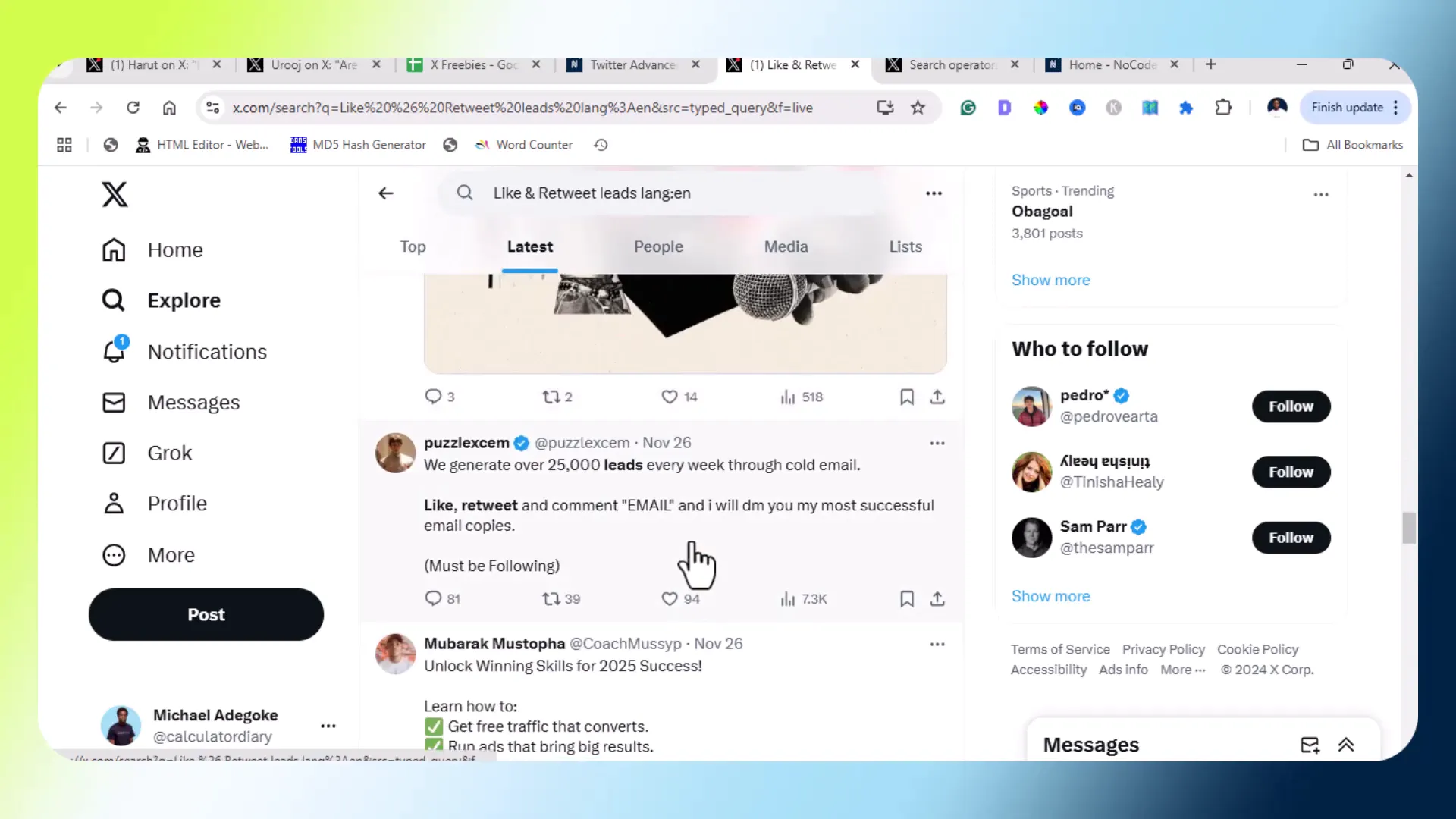Image resolution: width=1456 pixels, height=819 pixels.
Task: Open the Grammarly extension icon
Action: coord(968,108)
